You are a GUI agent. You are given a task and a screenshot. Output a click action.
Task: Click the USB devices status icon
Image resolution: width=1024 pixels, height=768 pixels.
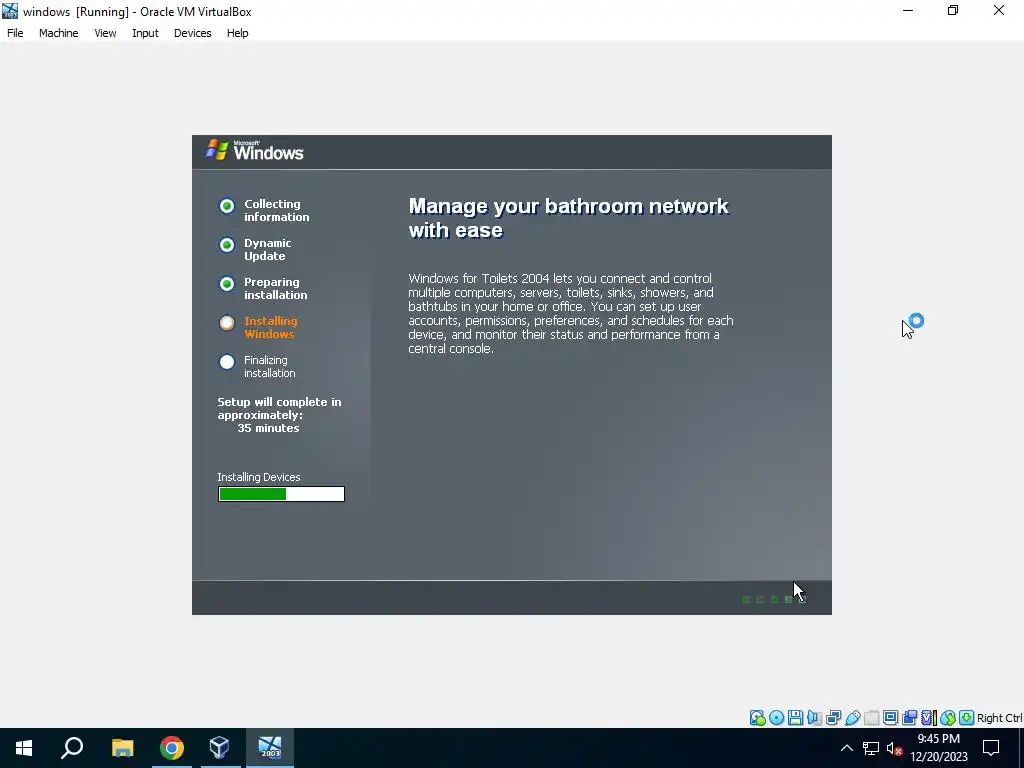click(x=852, y=718)
